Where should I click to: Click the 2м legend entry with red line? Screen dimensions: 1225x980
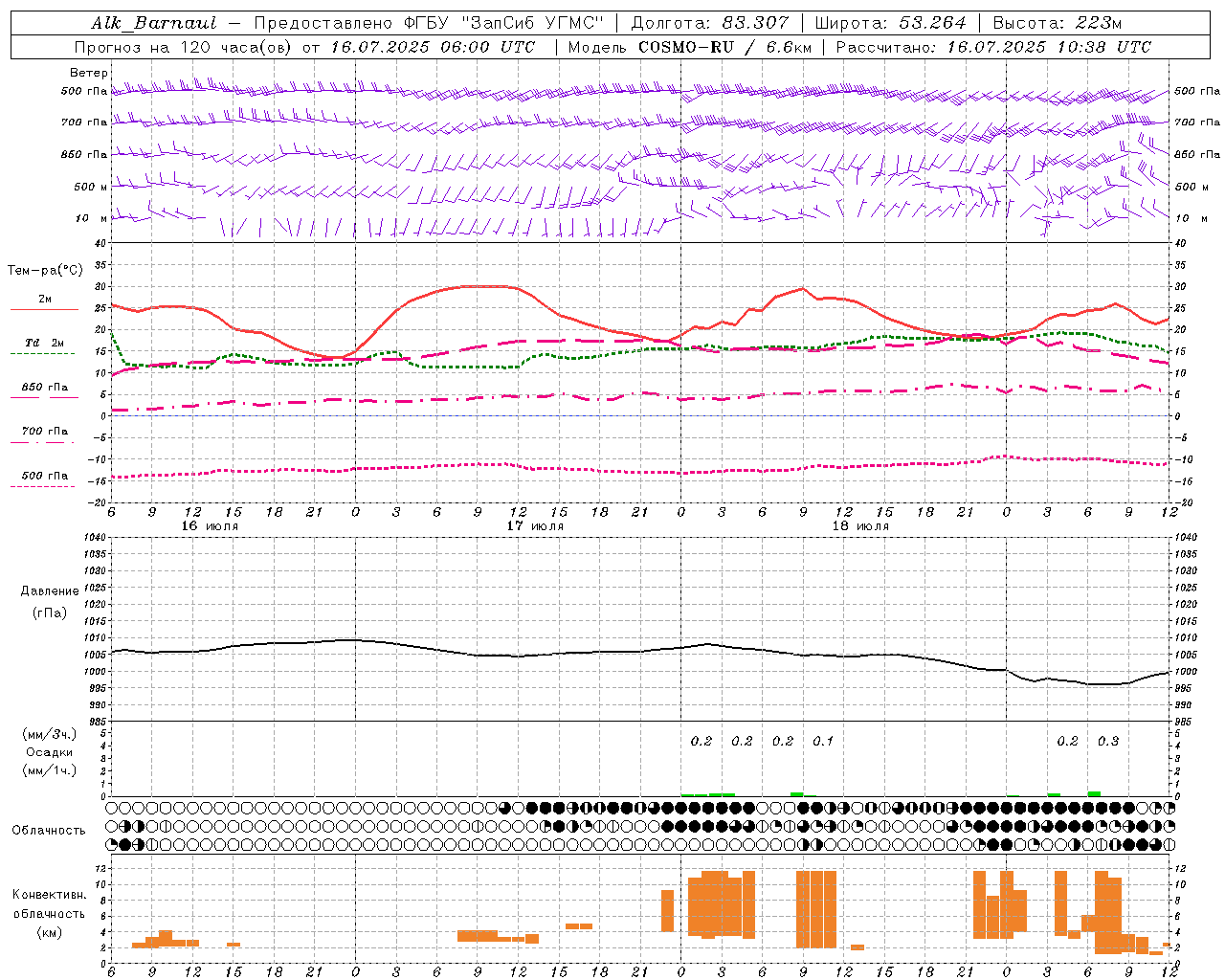tap(45, 300)
